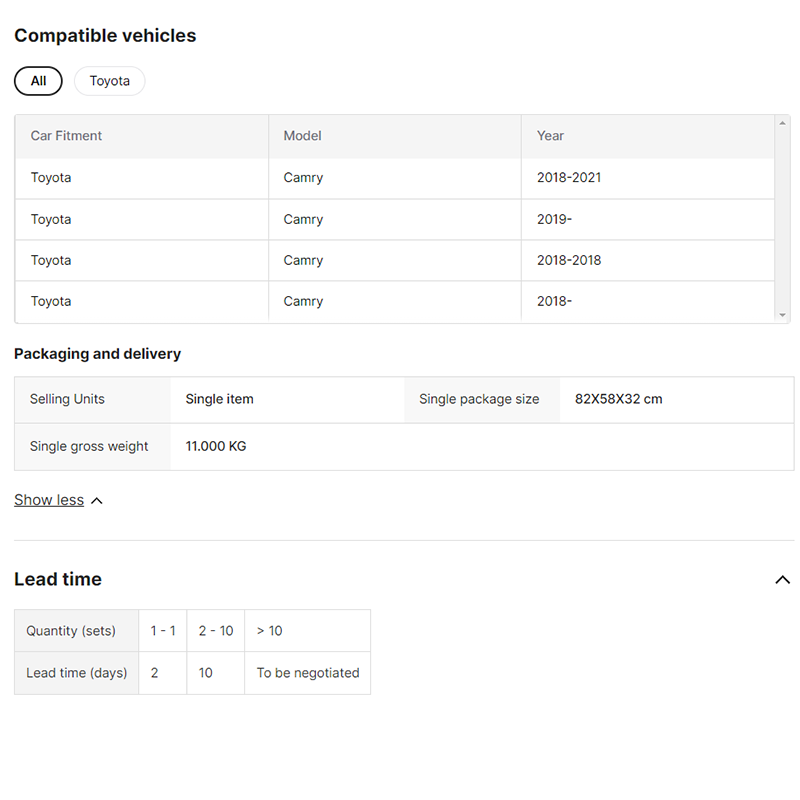Collapse the Lead time section chevron

coord(782,580)
